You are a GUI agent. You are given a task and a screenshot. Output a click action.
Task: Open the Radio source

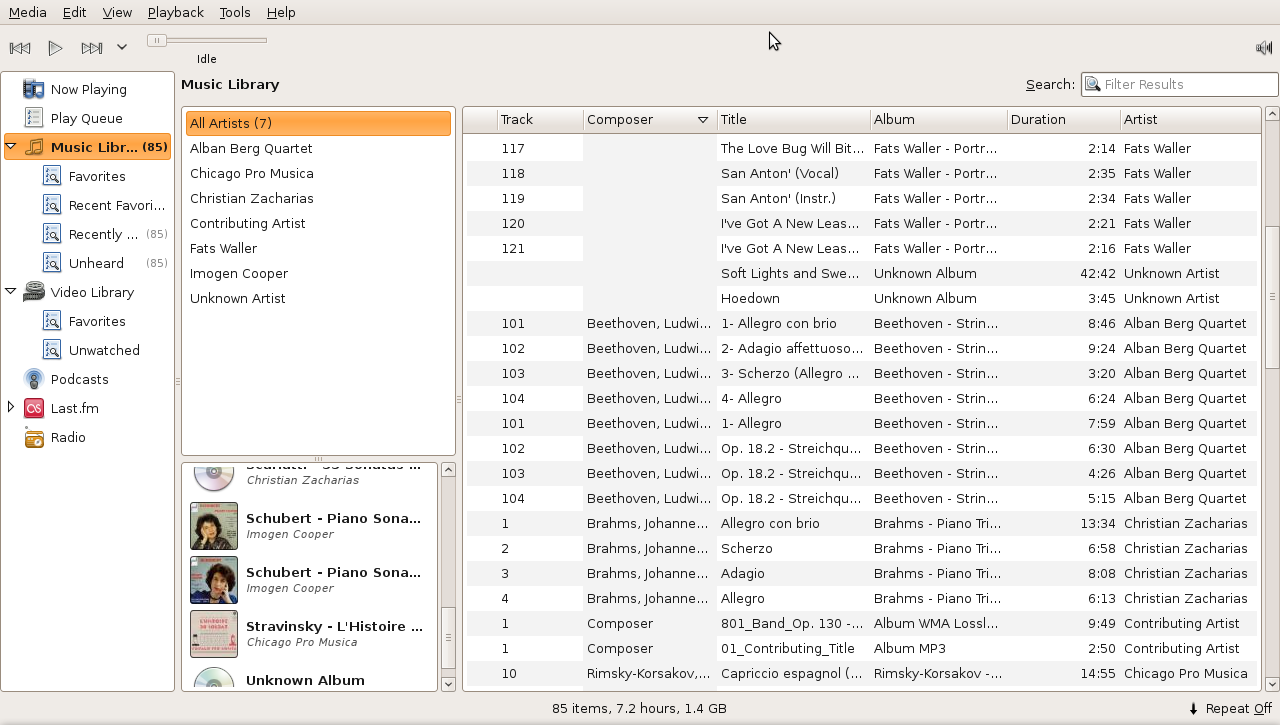pyautogui.click(x=68, y=437)
